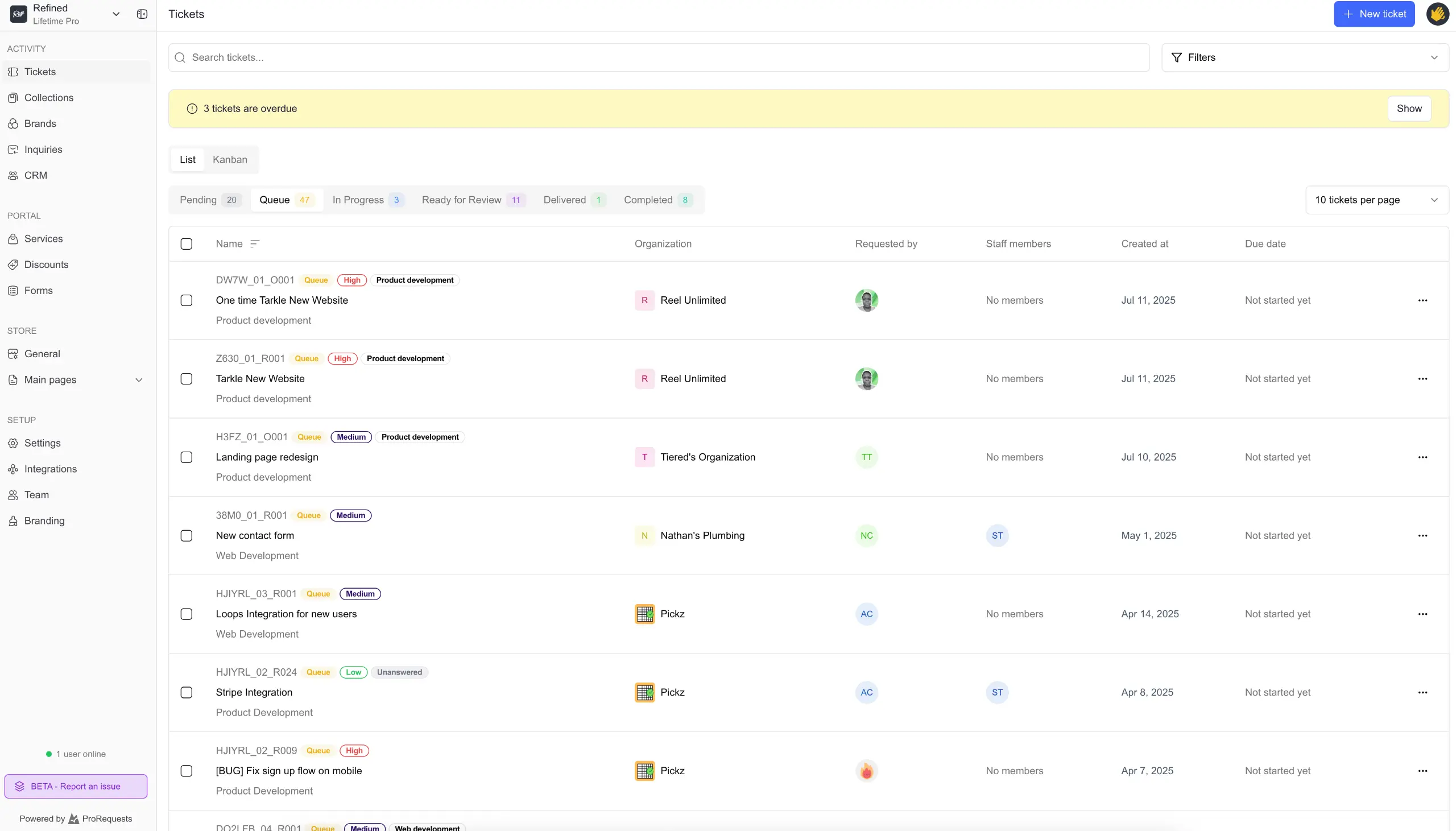Open the Collections section in sidebar
The width and height of the screenshot is (1456, 831).
(x=49, y=97)
